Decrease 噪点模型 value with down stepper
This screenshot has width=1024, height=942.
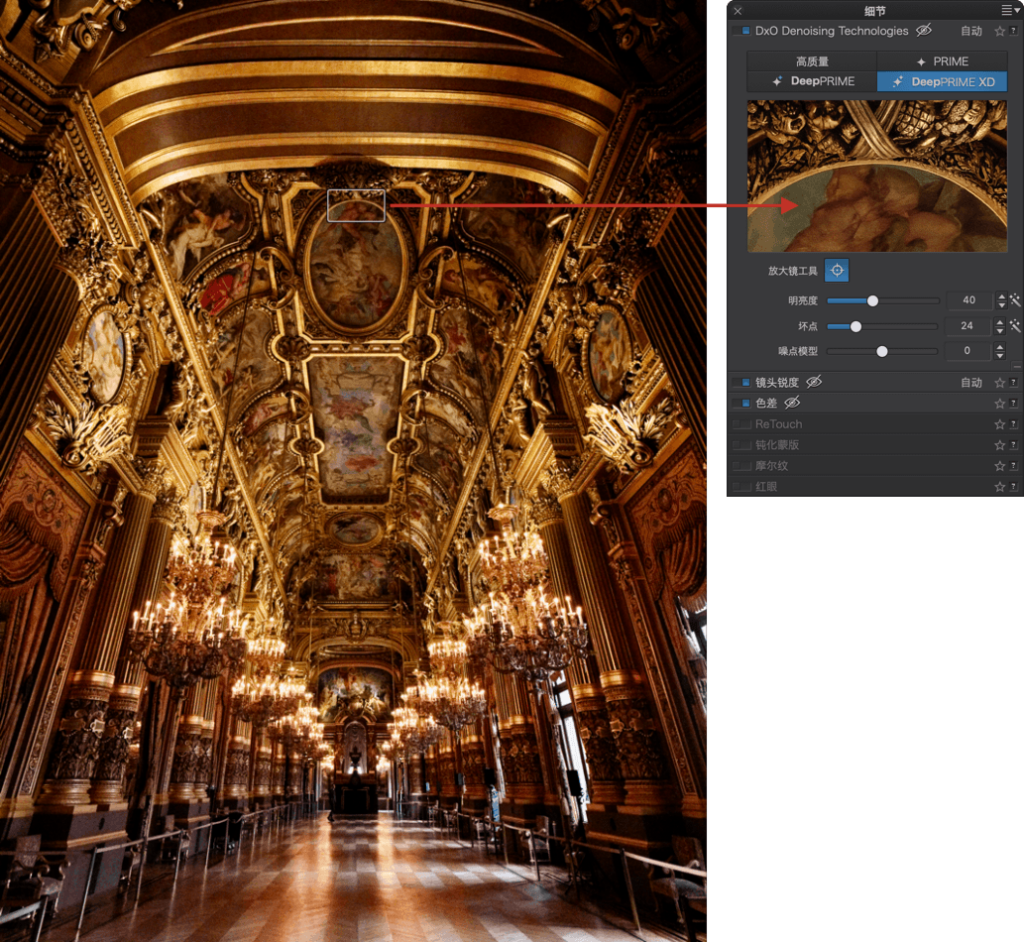pos(1000,356)
